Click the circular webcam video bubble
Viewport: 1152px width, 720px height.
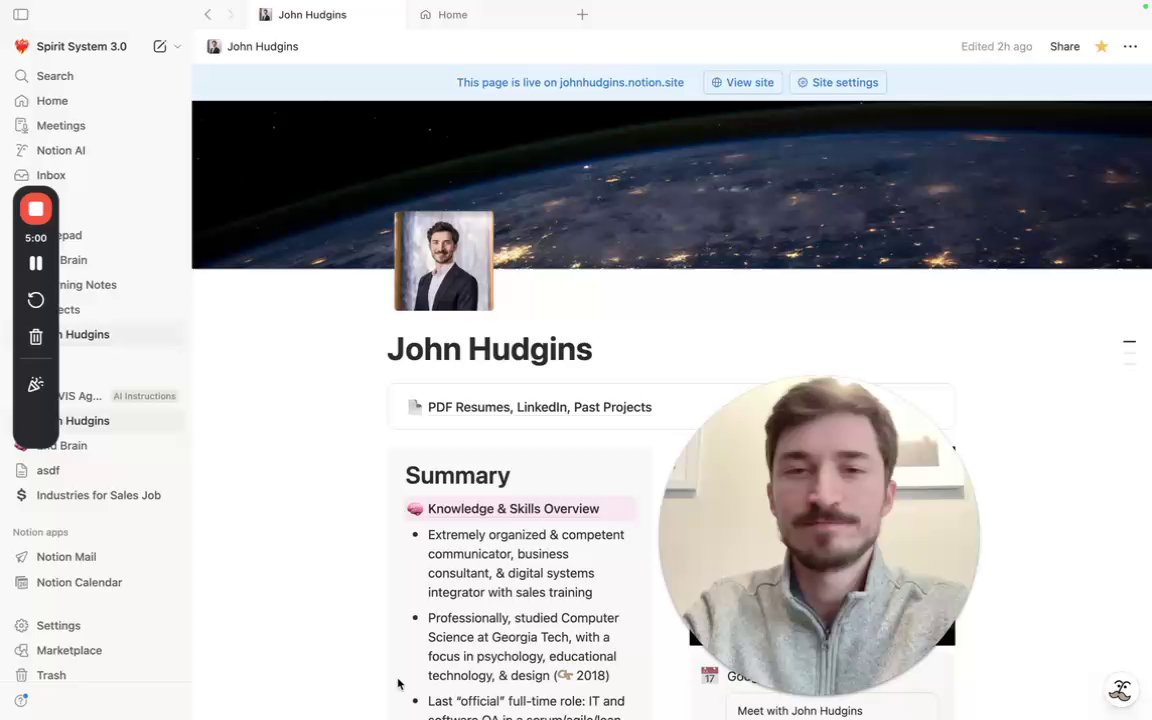[x=818, y=536]
